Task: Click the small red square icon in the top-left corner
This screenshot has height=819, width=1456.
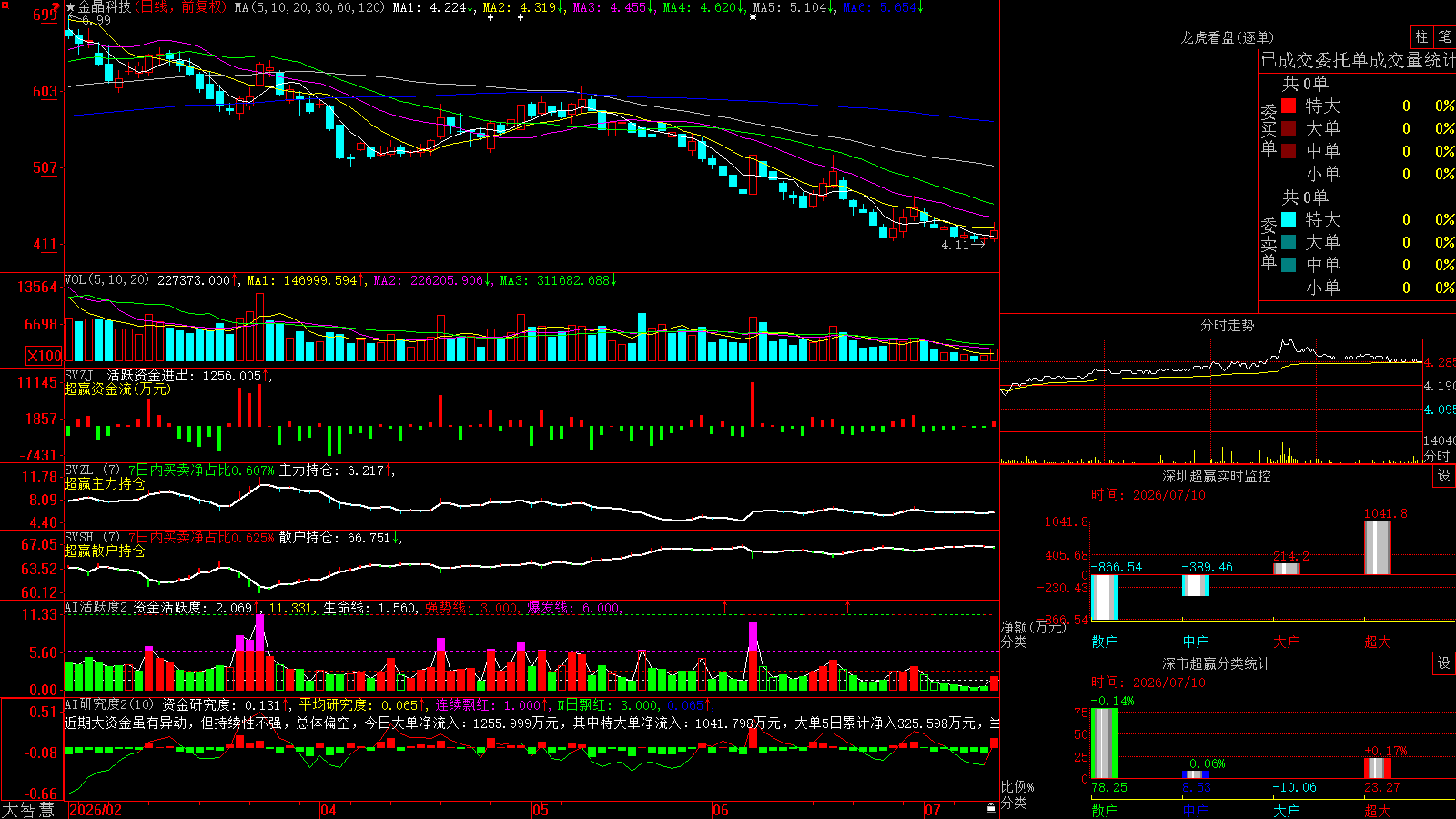Action: [x=4, y=4]
